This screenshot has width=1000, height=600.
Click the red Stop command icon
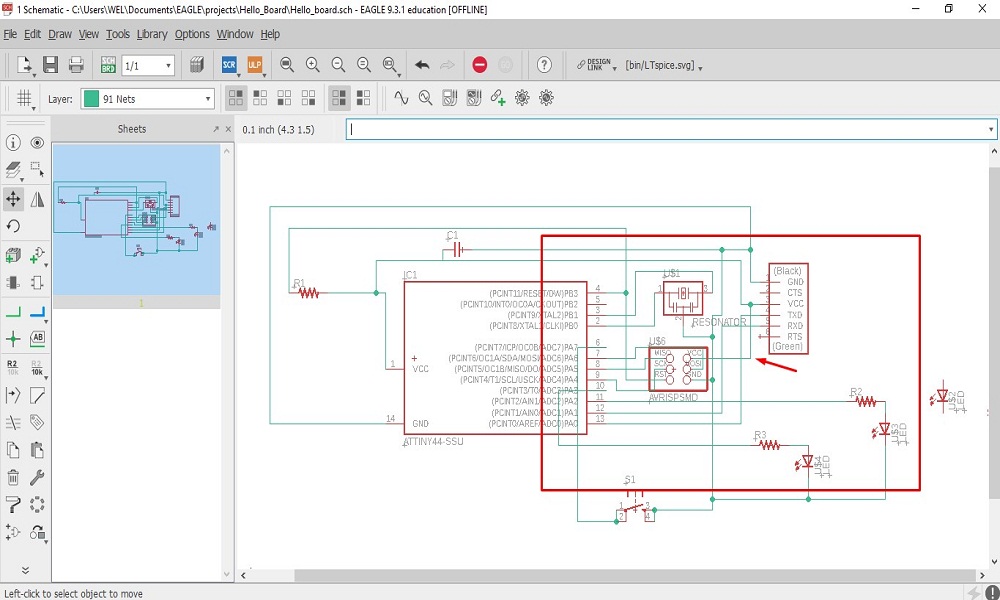(480, 65)
